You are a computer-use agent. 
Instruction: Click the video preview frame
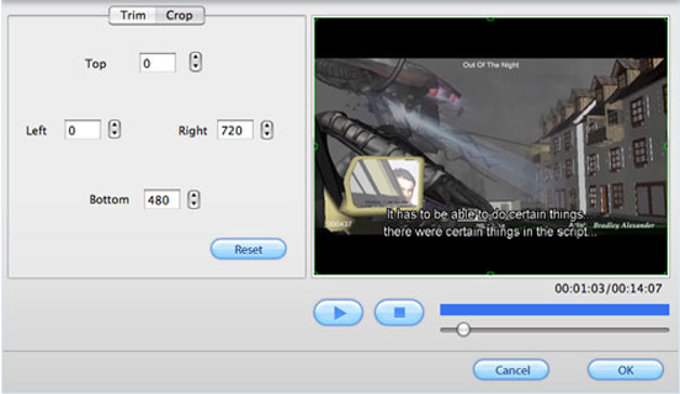point(491,146)
